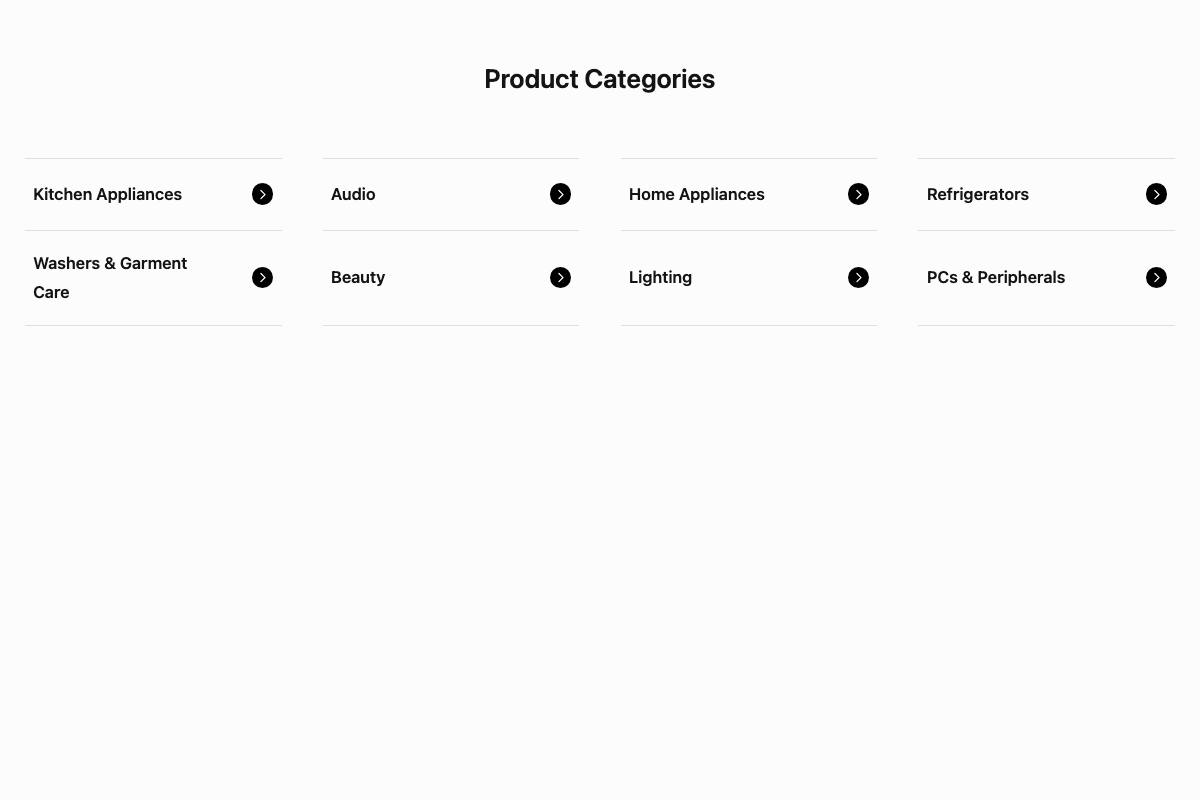Click the arrow icon beside Kitchen Appliances
Image resolution: width=1200 pixels, height=800 pixels.
pyautogui.click(x=262, y=194)
